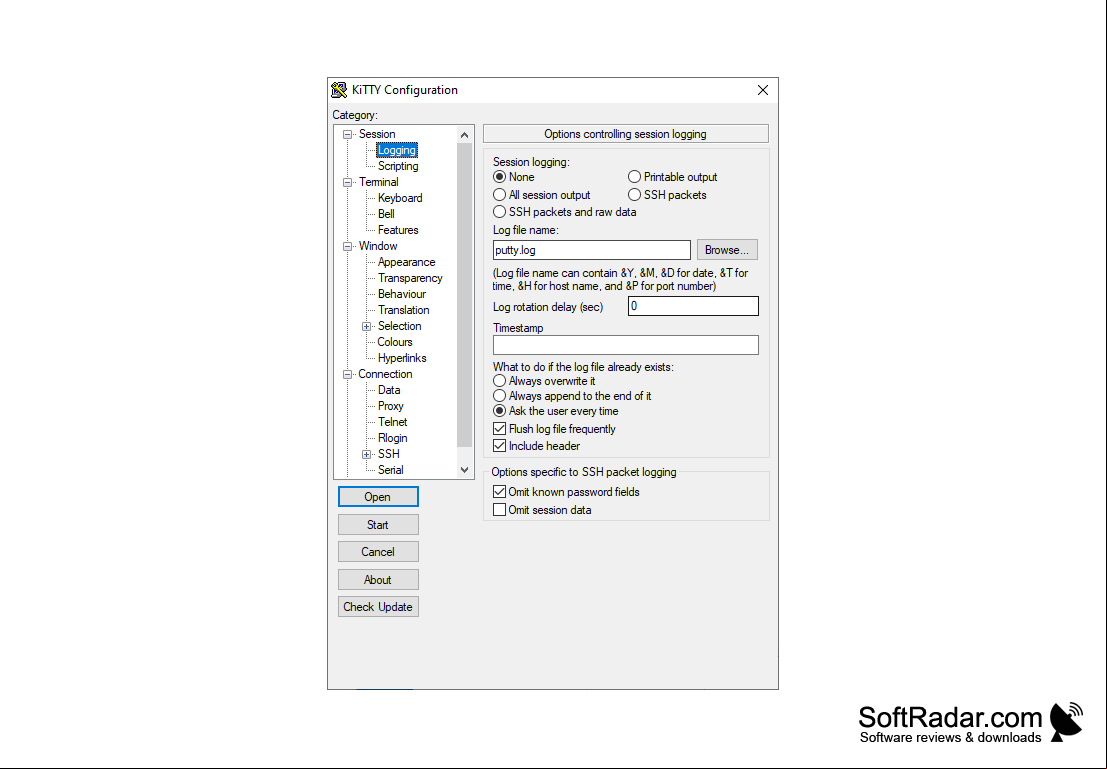Open connection Data settings
Image resolution: width=1107 pixels, height=769 pixels.
pos(389,390)
